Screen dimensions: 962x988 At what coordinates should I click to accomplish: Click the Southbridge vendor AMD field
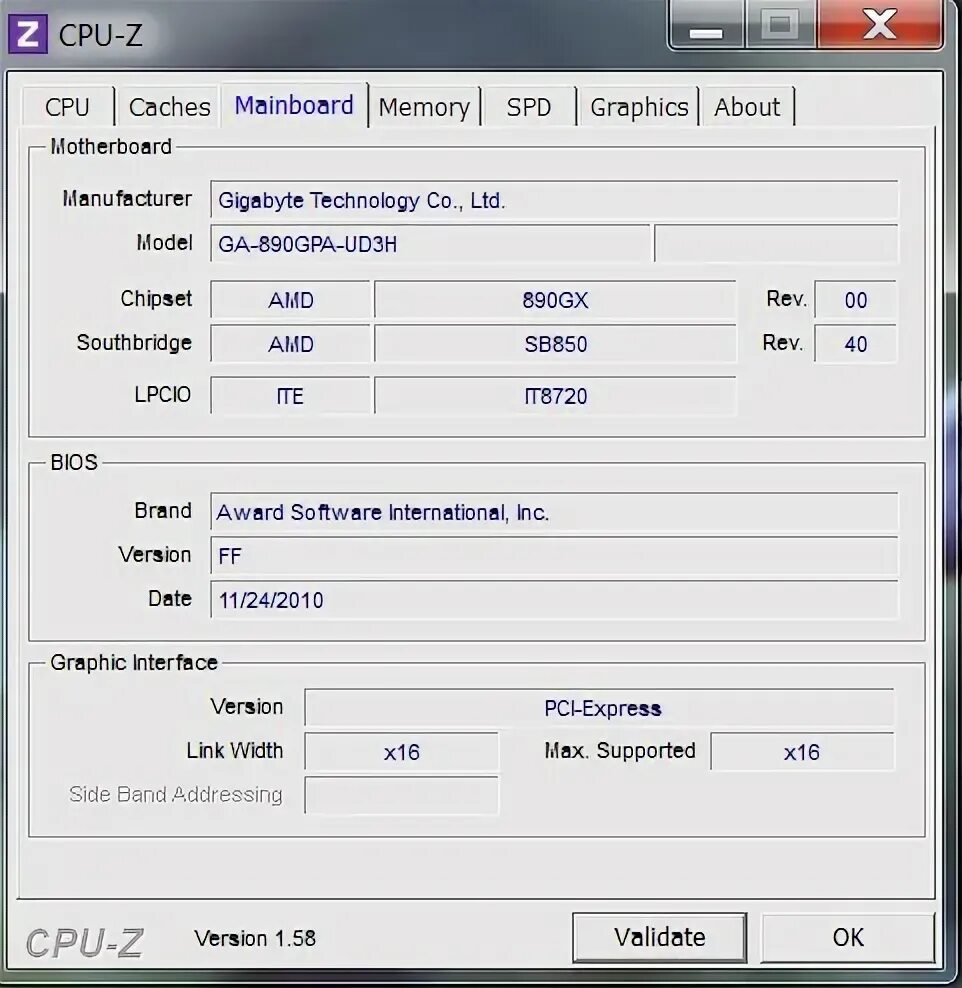tap(290, 344)
